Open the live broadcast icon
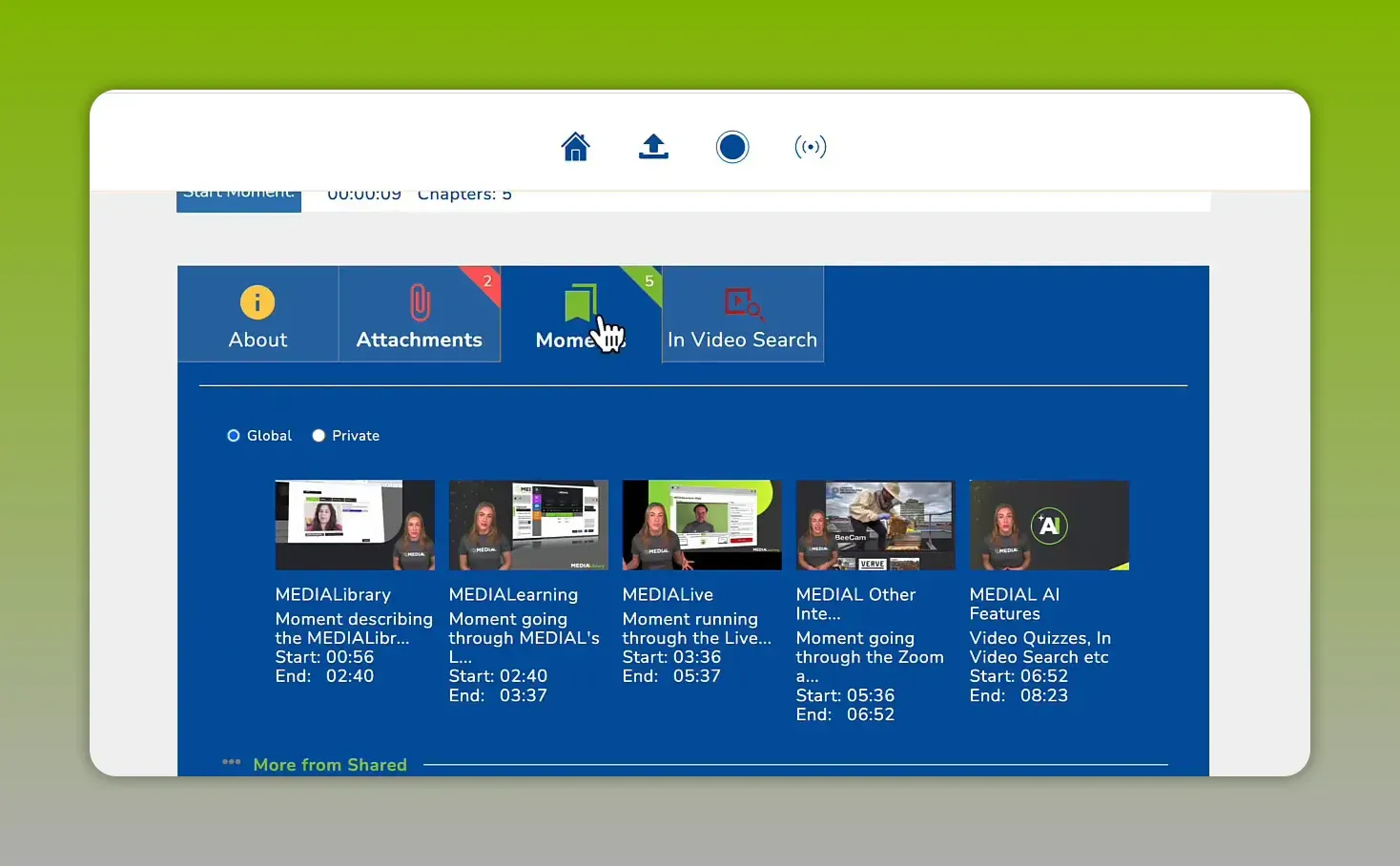 point(811,147)
